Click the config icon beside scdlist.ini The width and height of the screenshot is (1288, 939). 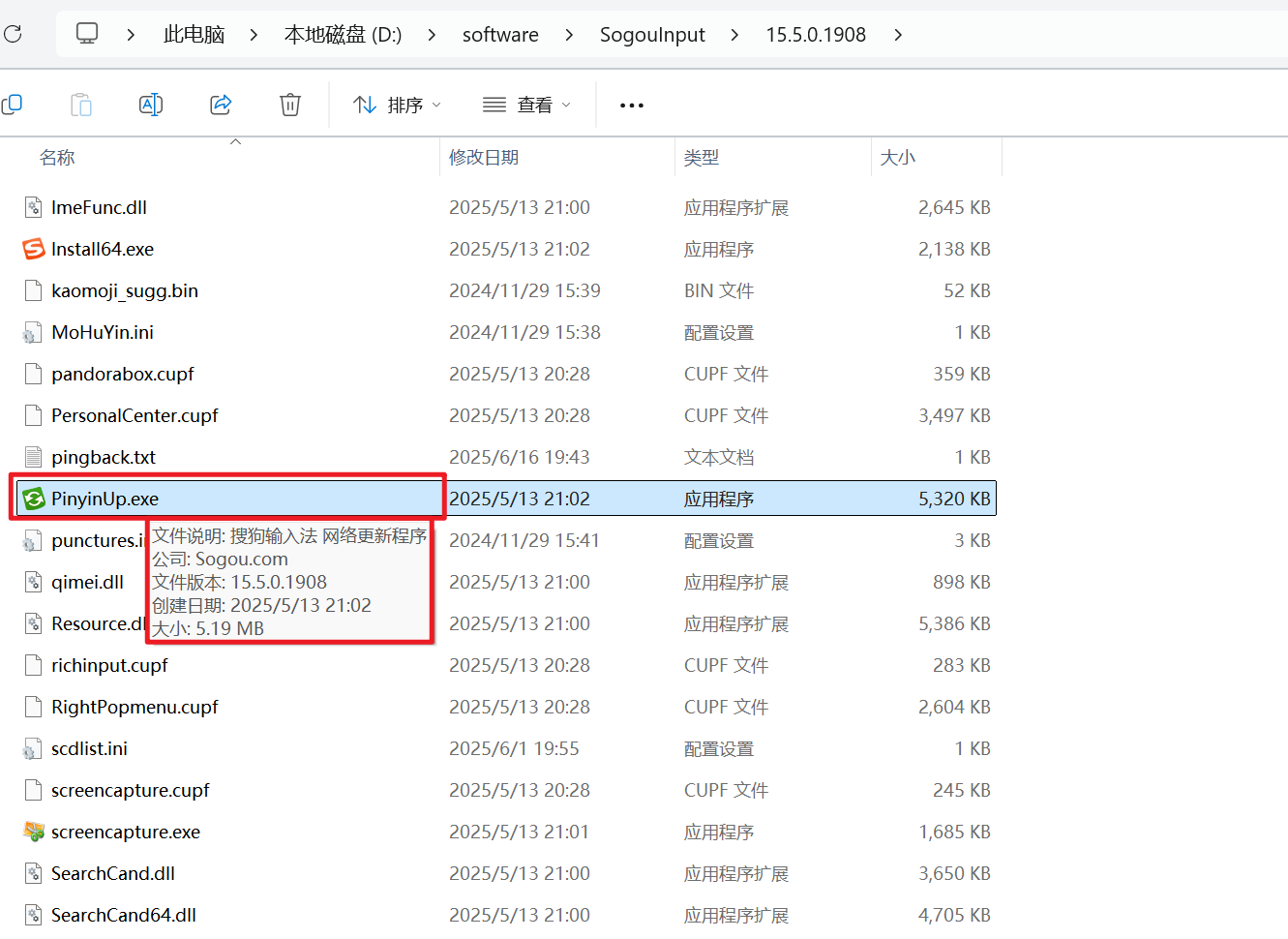coord(34,748)
